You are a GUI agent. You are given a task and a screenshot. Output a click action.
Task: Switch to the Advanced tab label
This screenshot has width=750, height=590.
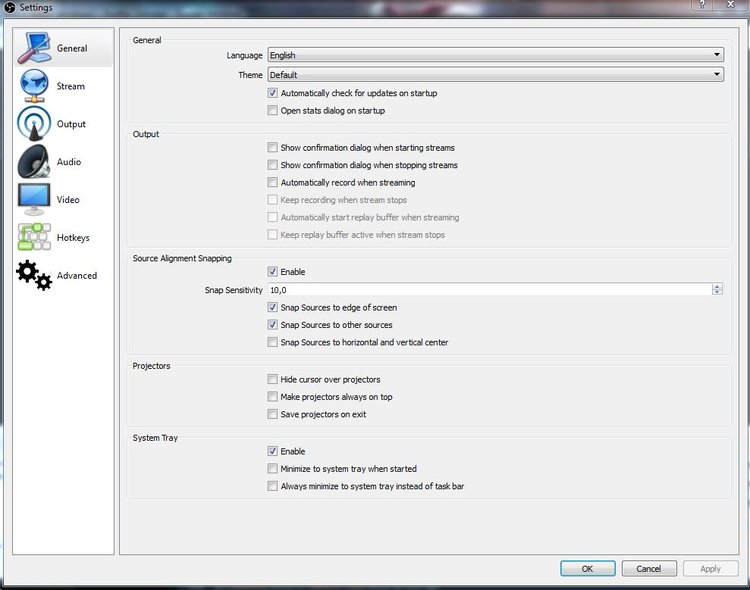pos(77,276)
